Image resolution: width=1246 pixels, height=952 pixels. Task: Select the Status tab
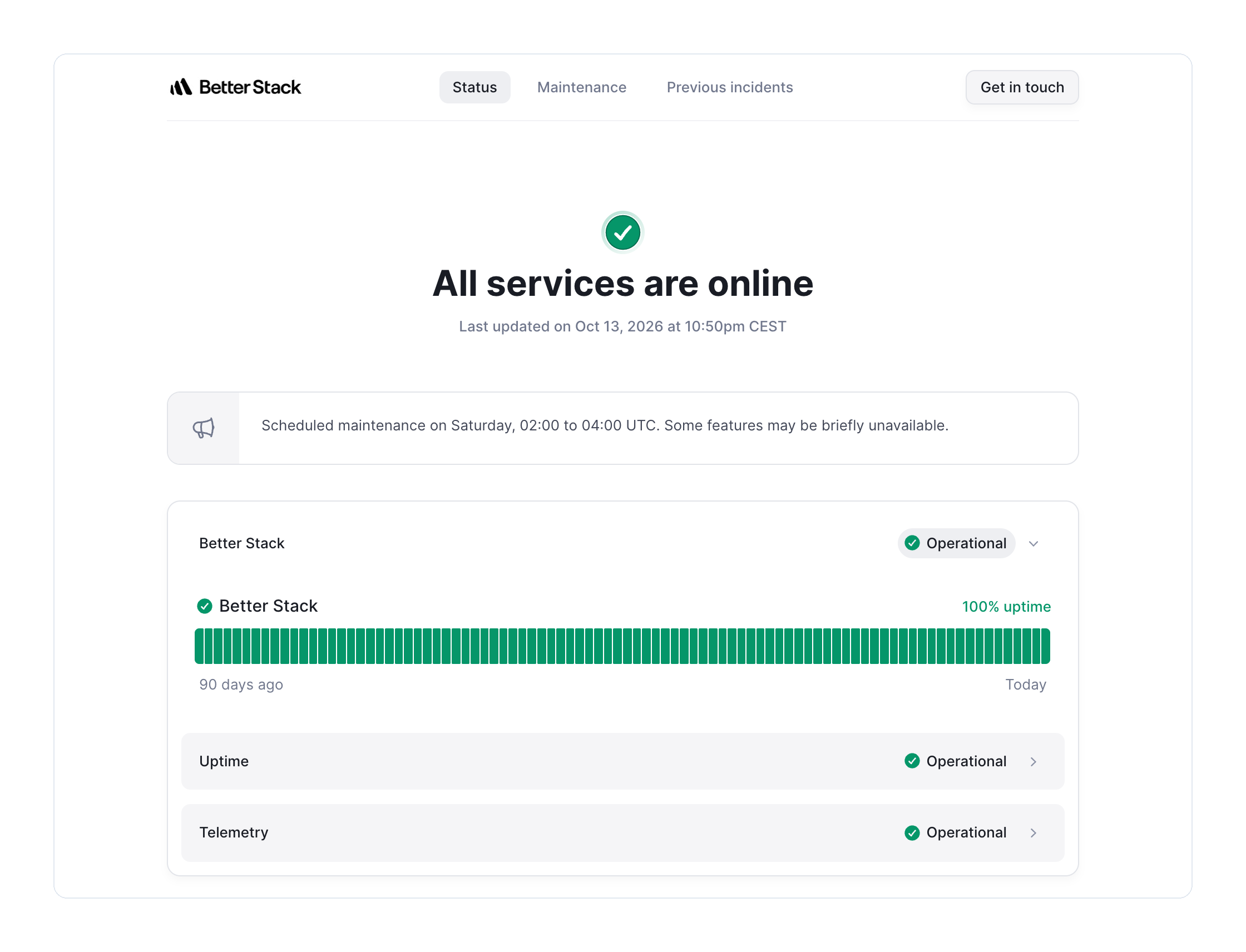click(474, 87)
